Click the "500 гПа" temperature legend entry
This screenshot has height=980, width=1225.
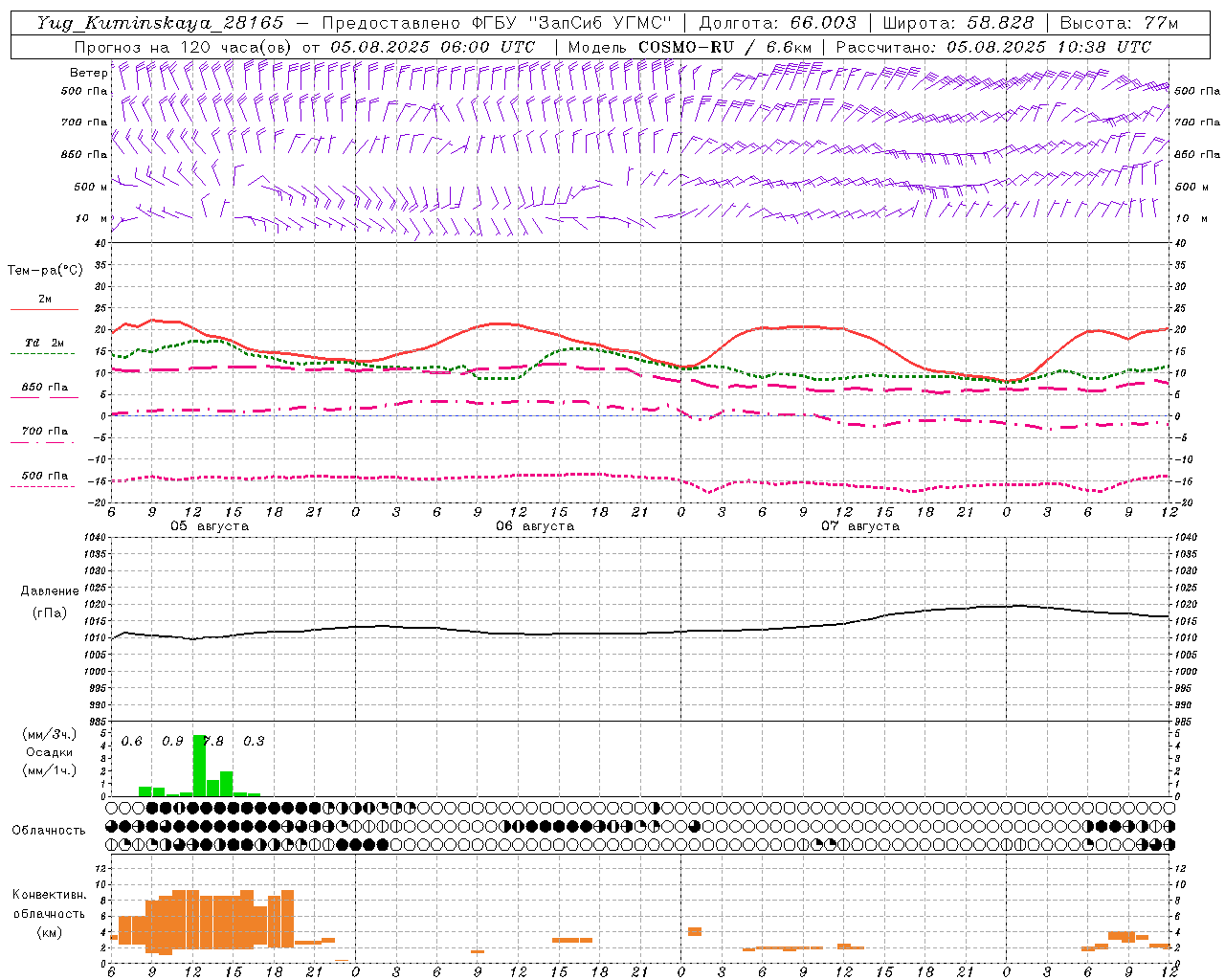point(44,476)
